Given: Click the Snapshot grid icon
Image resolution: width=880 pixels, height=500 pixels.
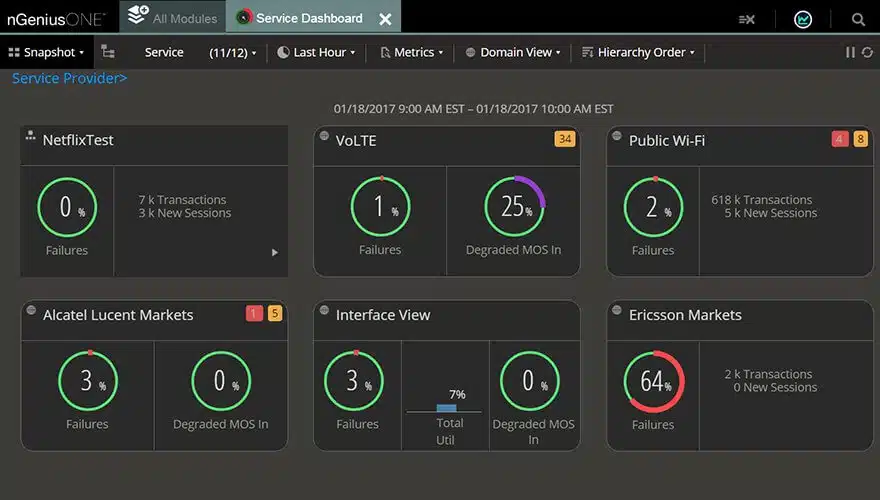Looking at the screenshot, I should click(x=14, y=52).
